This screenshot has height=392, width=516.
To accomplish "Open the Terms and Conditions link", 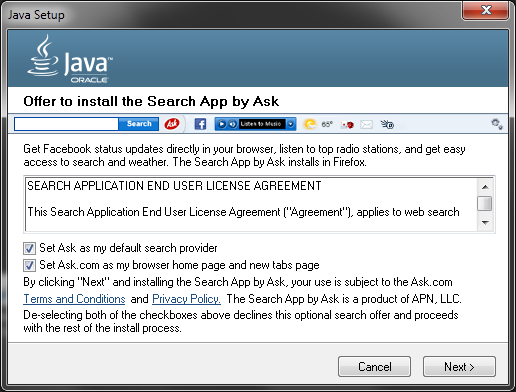I will click(x=74, y=299).
